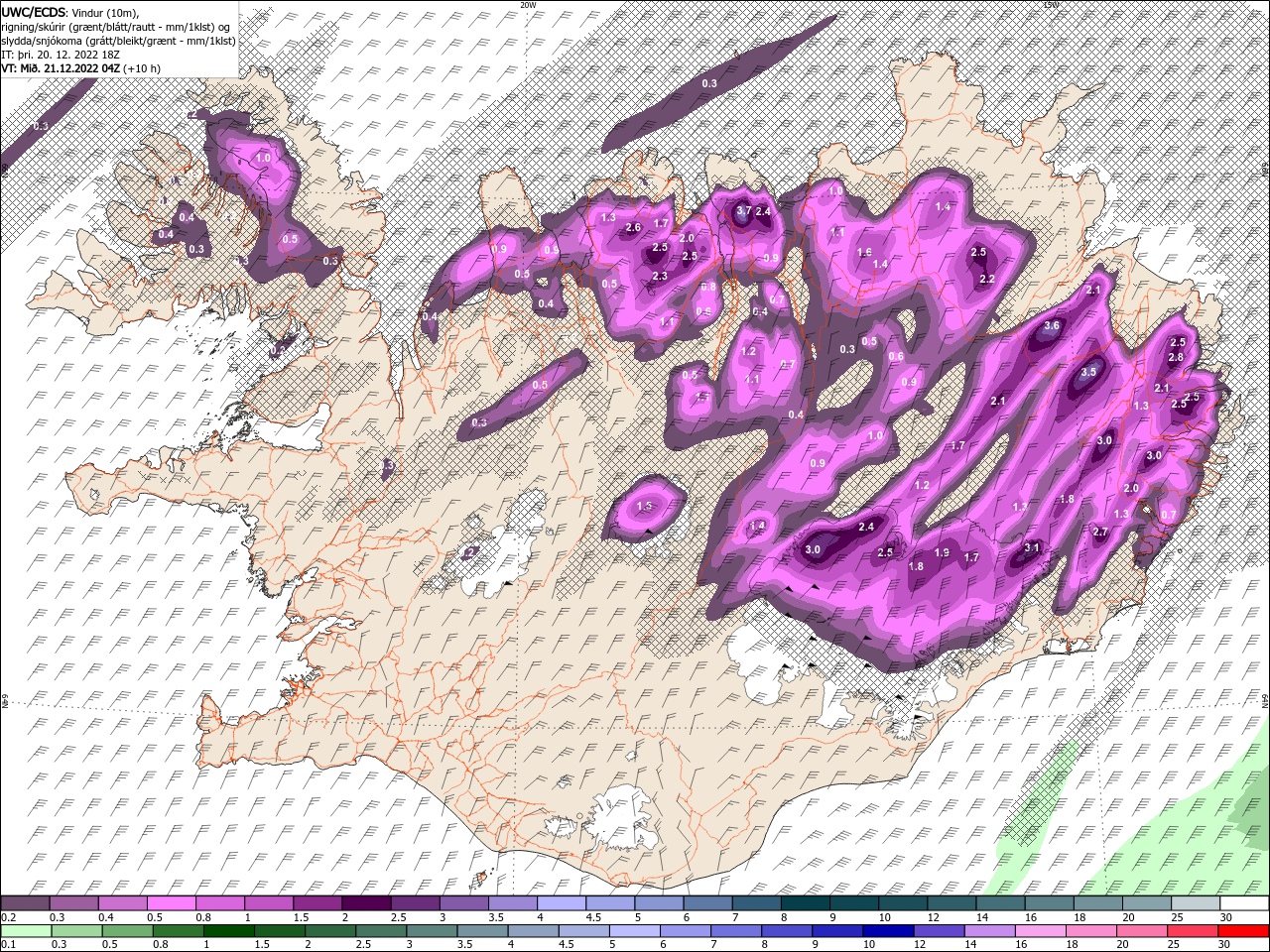
Task: Select the 1.9 precipitation value
Action: coord(942,552)
